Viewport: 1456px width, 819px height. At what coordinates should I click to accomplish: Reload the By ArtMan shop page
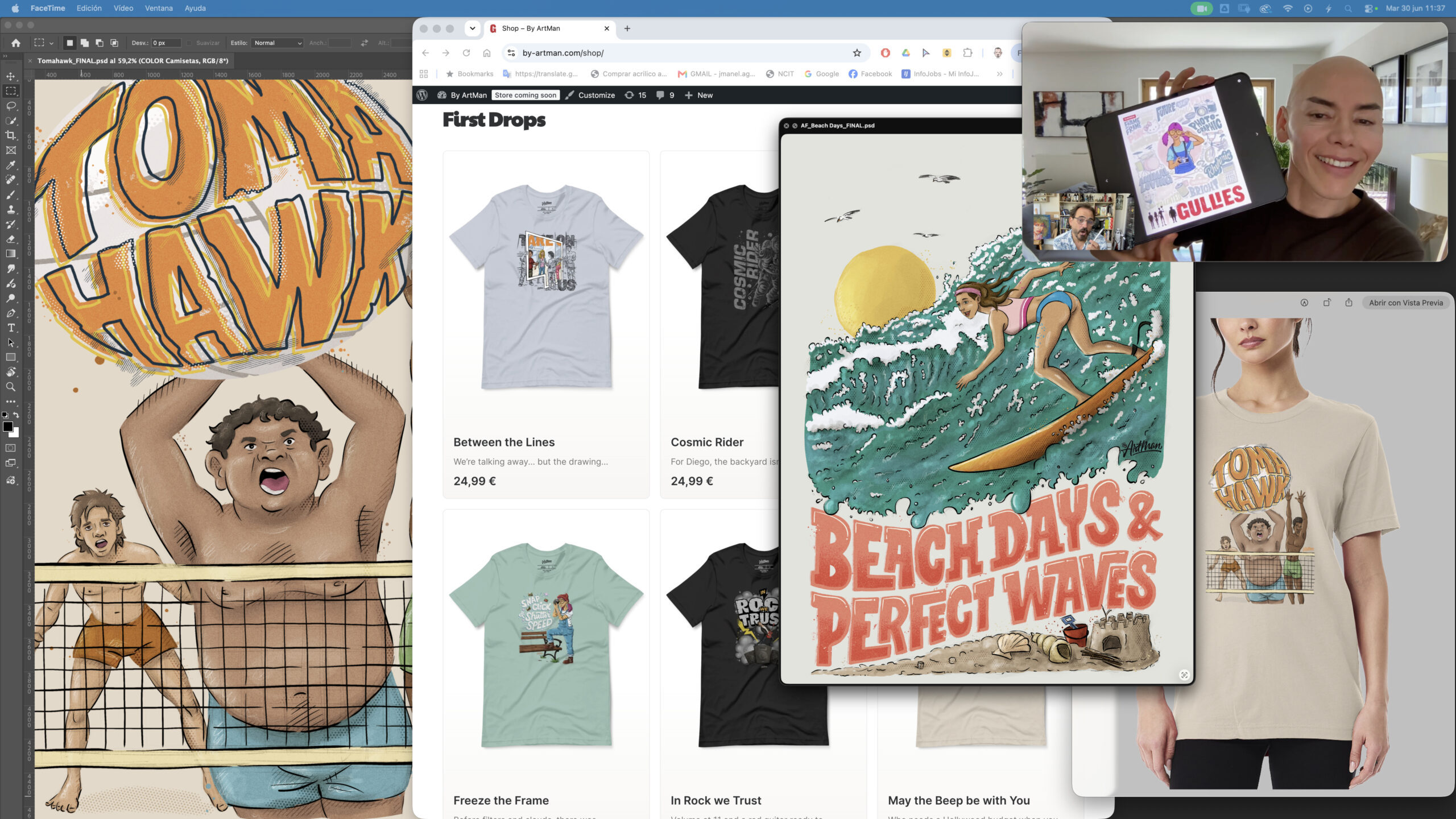pyautogui.click(x=466, y=53)
